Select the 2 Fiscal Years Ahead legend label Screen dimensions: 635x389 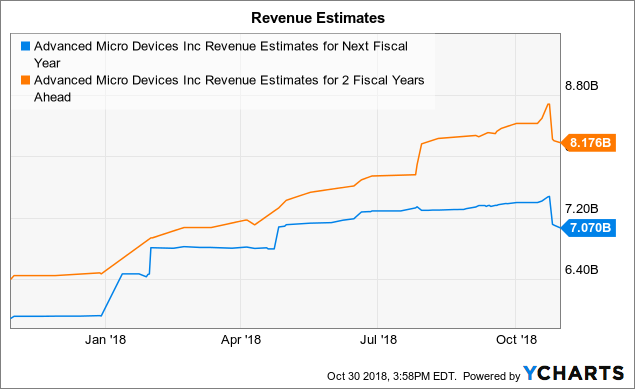229,88
